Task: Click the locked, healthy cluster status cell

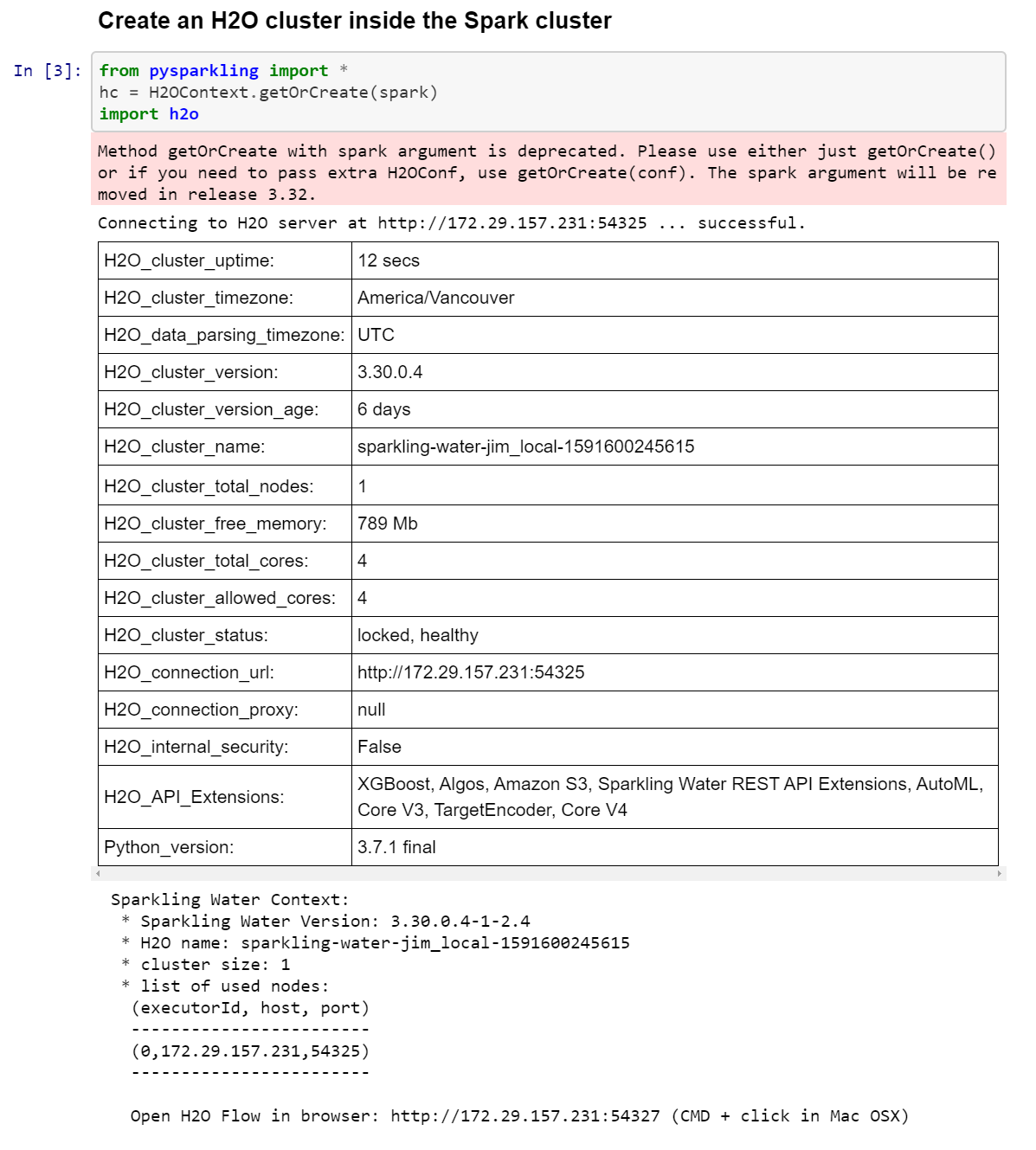Action: [x=417, y=634]
